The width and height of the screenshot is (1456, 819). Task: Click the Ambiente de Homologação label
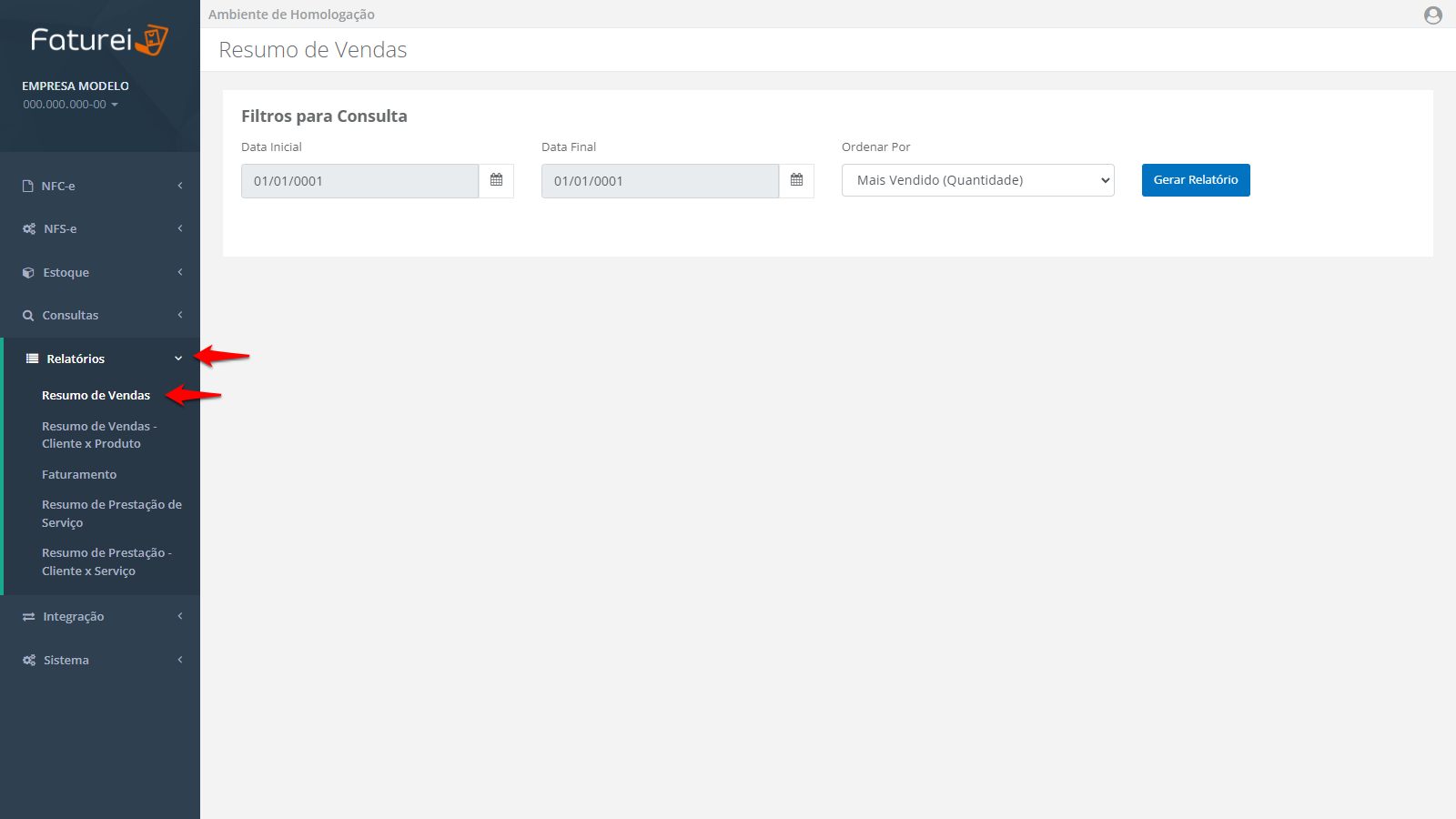pos(291,15)
